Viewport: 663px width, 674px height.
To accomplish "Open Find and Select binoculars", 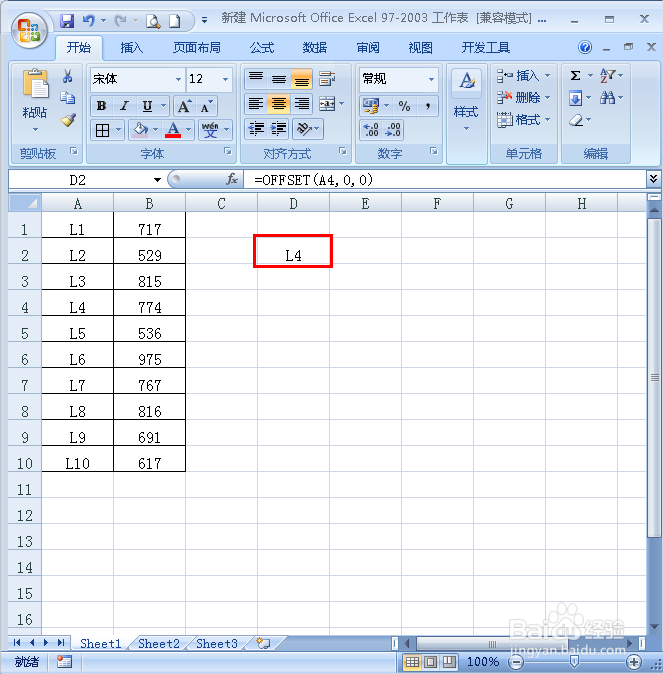I will click(x=607, y=98).
